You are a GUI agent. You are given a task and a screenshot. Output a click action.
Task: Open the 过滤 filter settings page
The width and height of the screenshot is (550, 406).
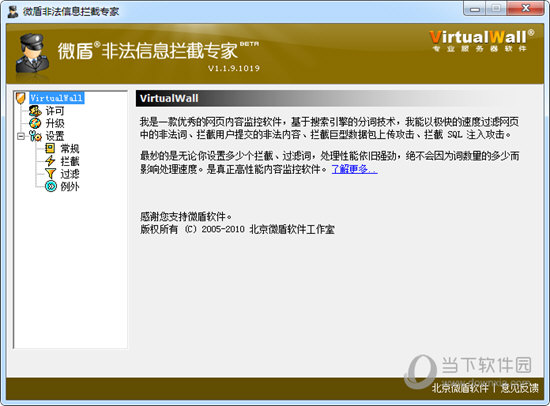[70, 174]
